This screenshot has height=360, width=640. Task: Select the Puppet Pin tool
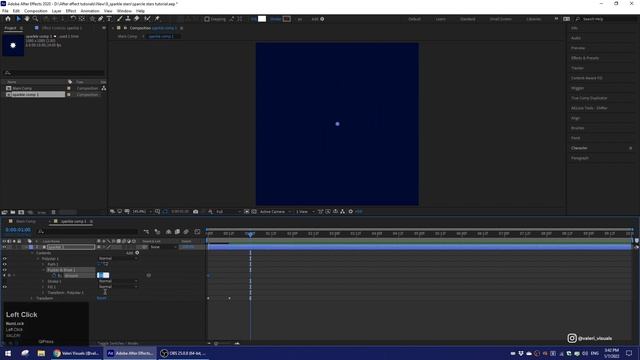(x=157, y=19)
